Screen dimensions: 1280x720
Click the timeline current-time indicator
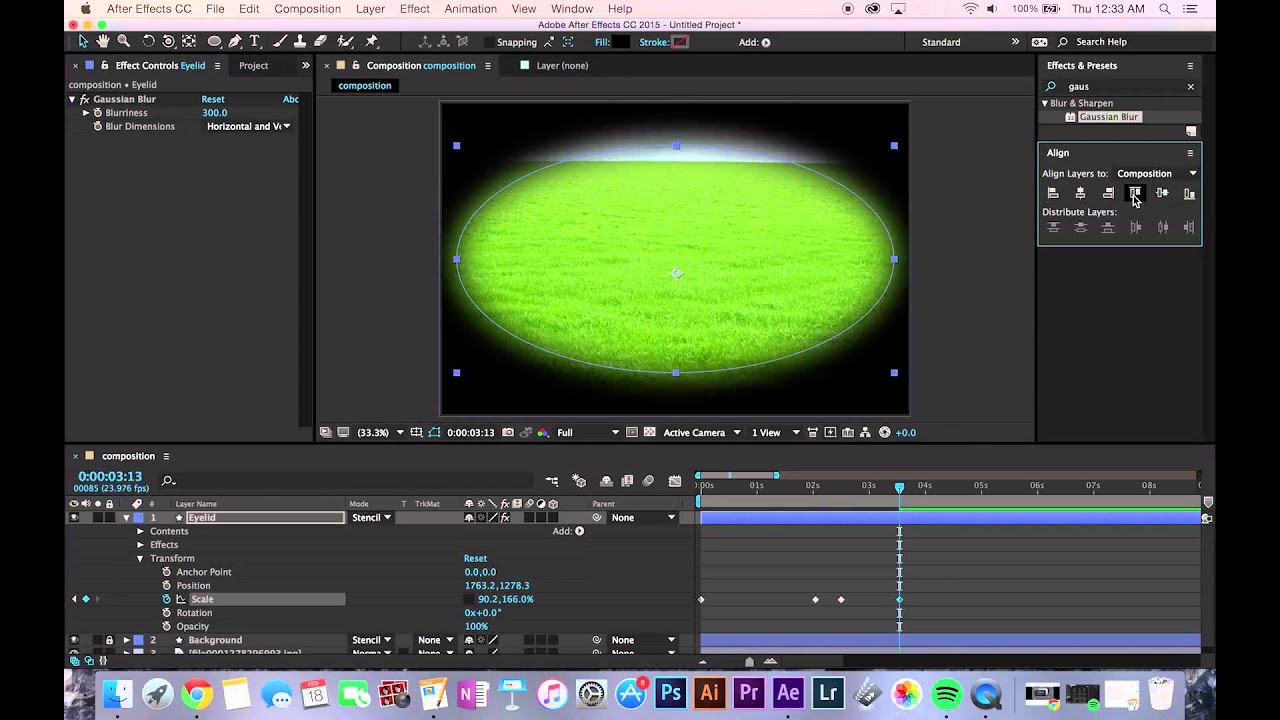[x=899, y=487]
